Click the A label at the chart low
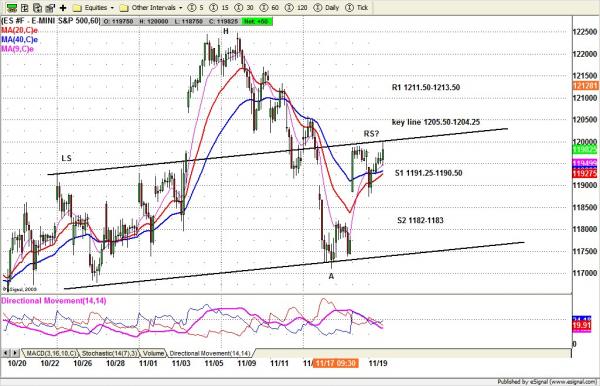 (331, 276)
